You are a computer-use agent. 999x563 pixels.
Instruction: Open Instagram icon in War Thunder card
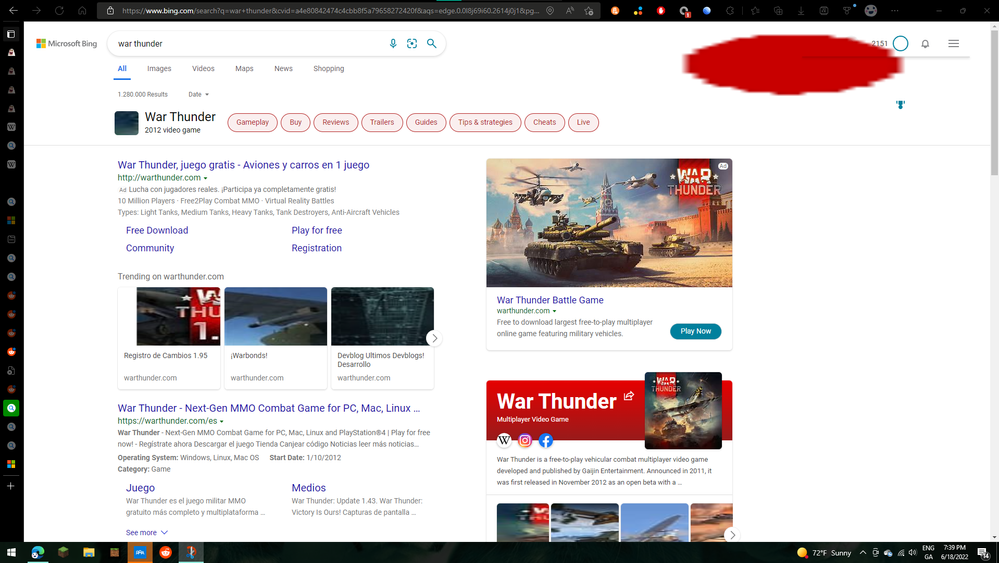pyautogui.click(x=525, y=440)
